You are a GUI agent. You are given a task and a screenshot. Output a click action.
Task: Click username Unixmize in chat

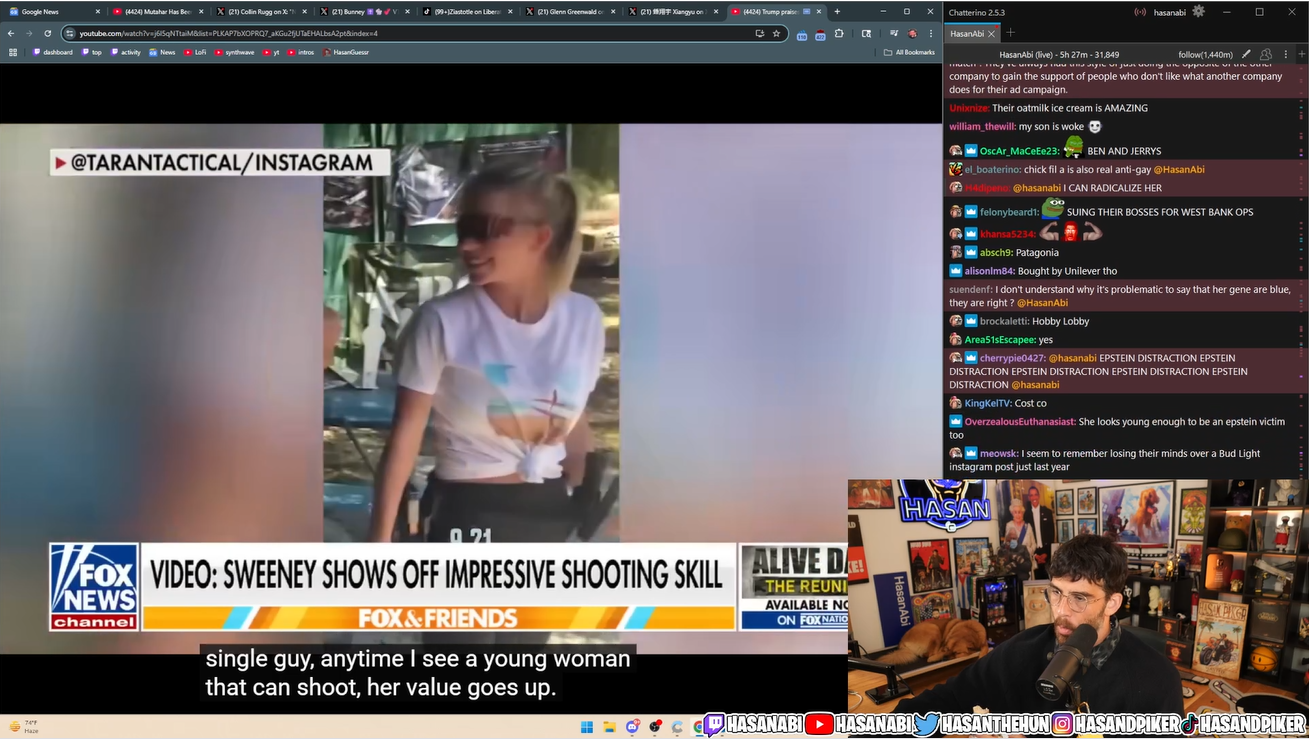[969, 108]
